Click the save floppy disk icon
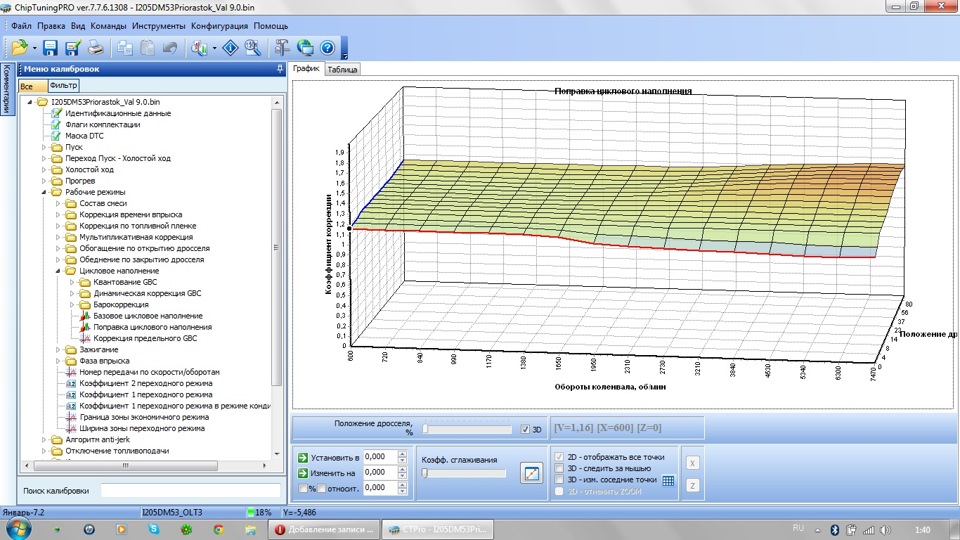 tap(50, 46)
